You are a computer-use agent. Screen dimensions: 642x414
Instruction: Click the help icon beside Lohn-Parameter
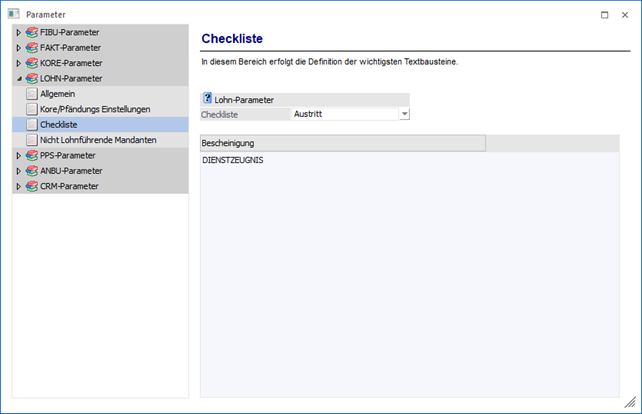207,99
